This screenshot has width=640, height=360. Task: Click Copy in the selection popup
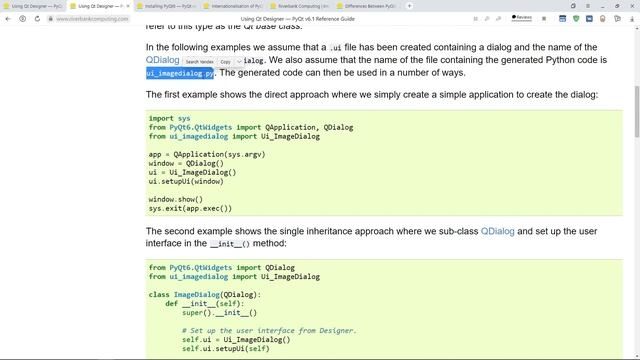tap(225, 62)
